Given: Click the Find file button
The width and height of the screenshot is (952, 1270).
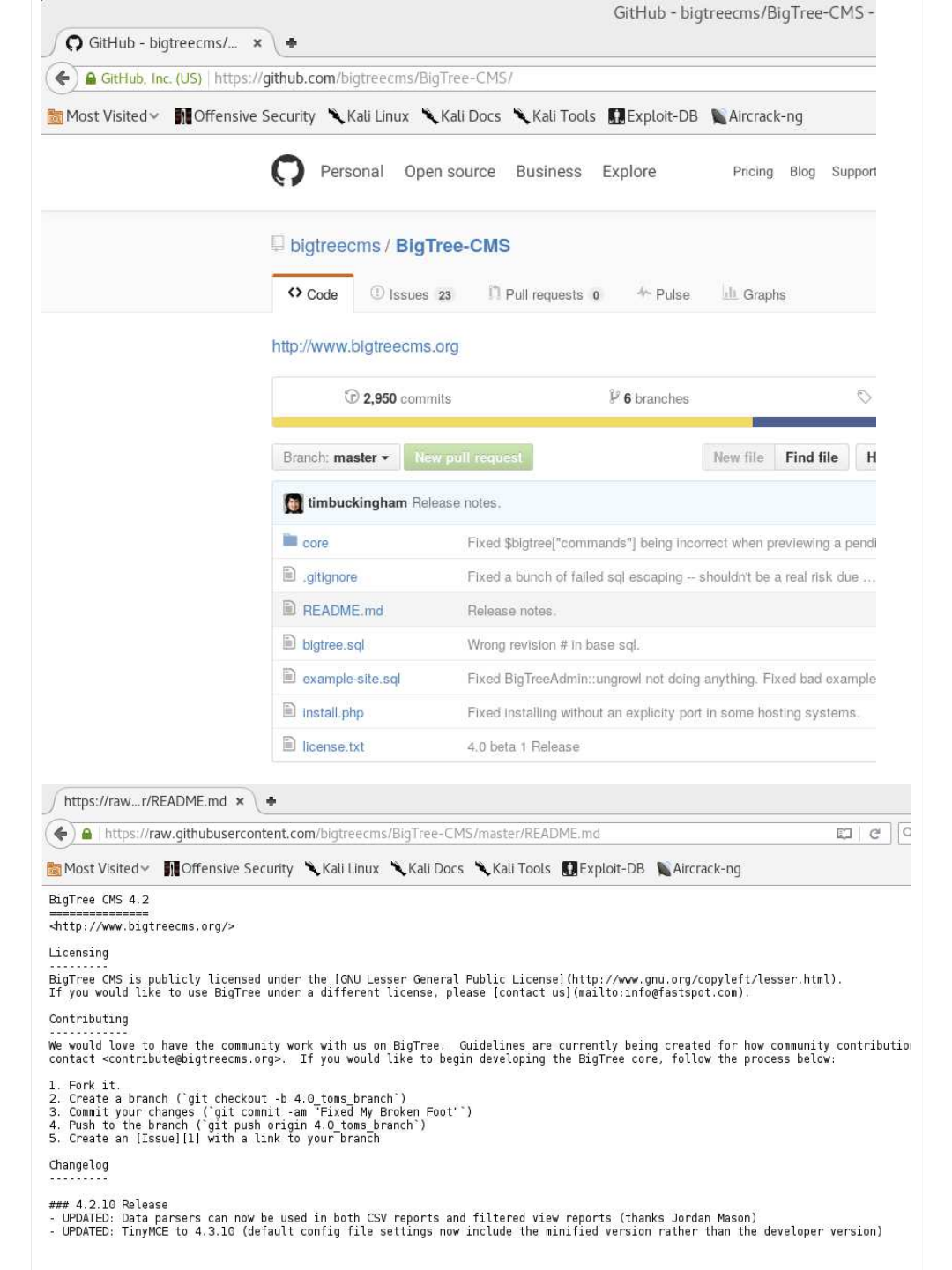Looking at the screenshot, I should (x=812, y=457).
